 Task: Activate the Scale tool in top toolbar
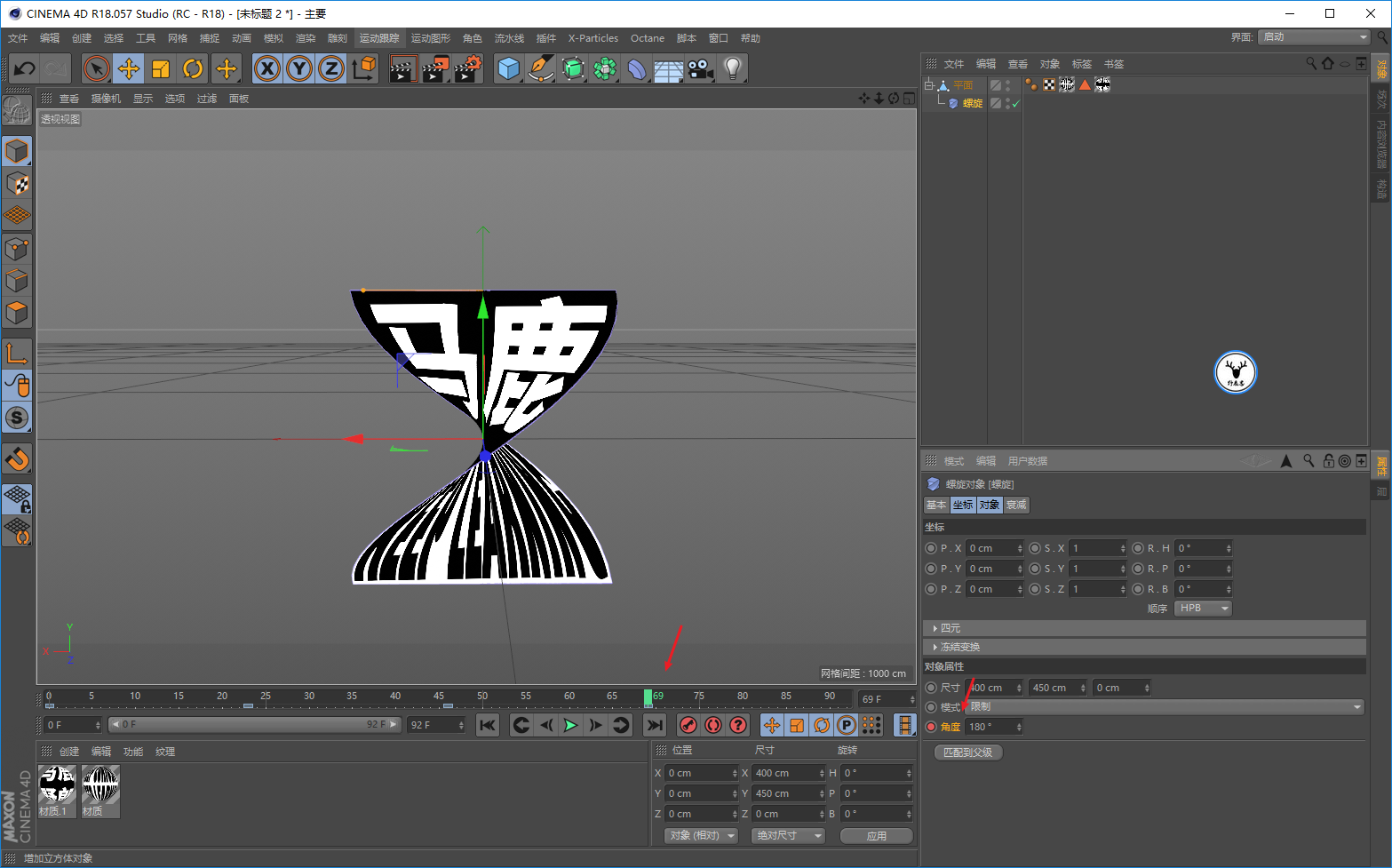click(x=161, y=68)
